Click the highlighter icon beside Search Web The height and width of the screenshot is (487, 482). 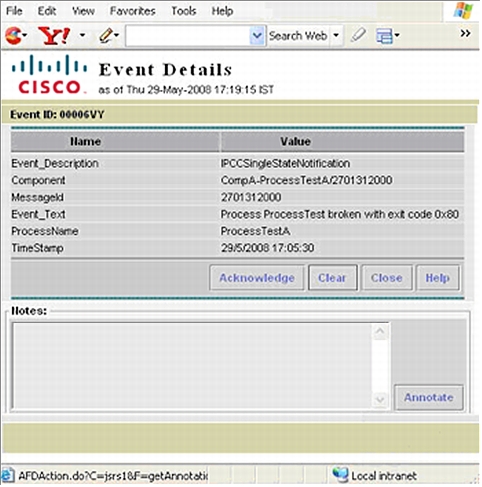pyautogui.click(x=358, y=35)
